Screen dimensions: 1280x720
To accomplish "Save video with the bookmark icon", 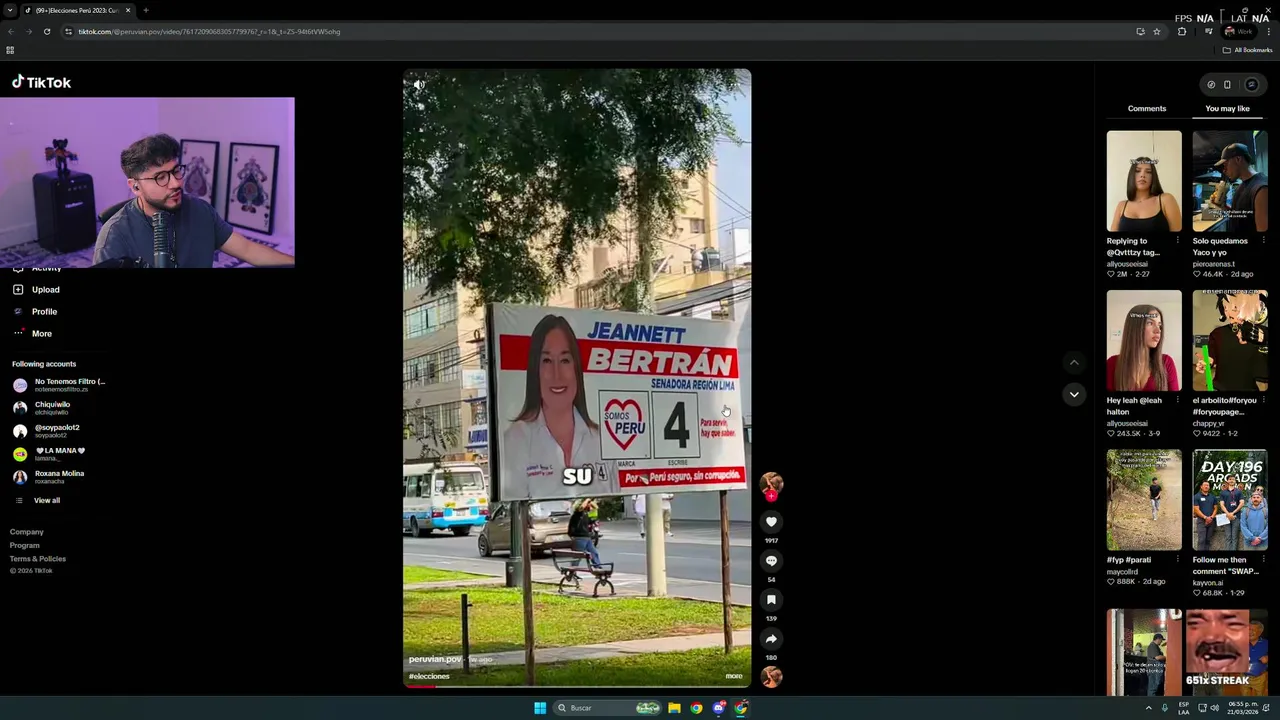I will 771,600.
